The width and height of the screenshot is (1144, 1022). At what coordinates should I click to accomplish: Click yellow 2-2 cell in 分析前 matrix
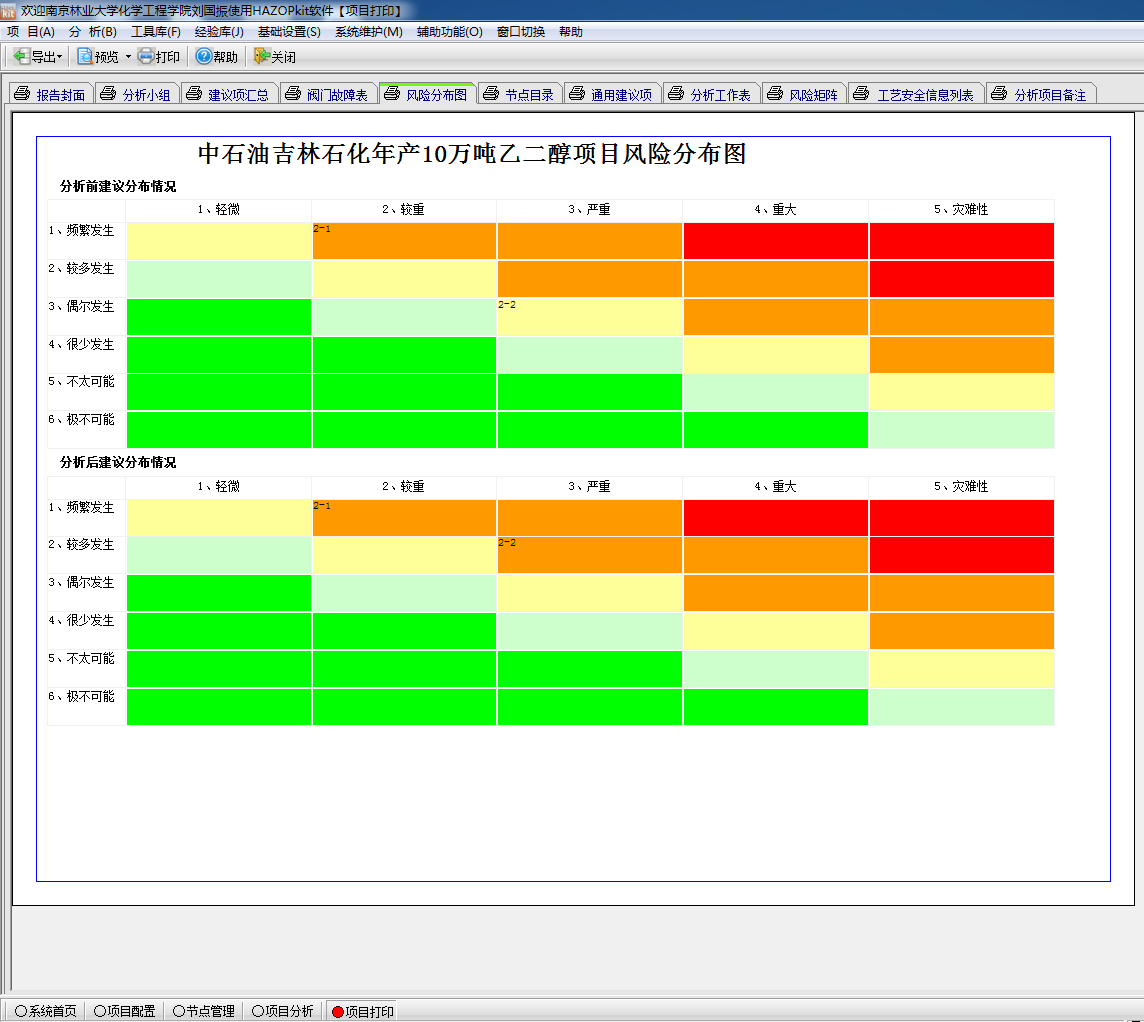[x=590, y=317]
